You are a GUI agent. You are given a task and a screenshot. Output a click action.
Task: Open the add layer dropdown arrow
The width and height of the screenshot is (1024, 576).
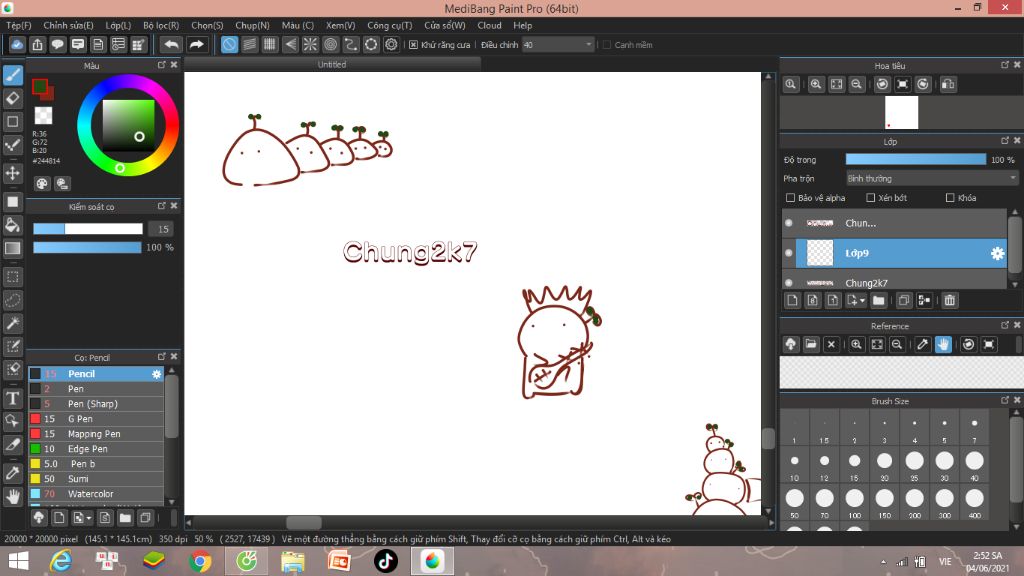[862, 300]
